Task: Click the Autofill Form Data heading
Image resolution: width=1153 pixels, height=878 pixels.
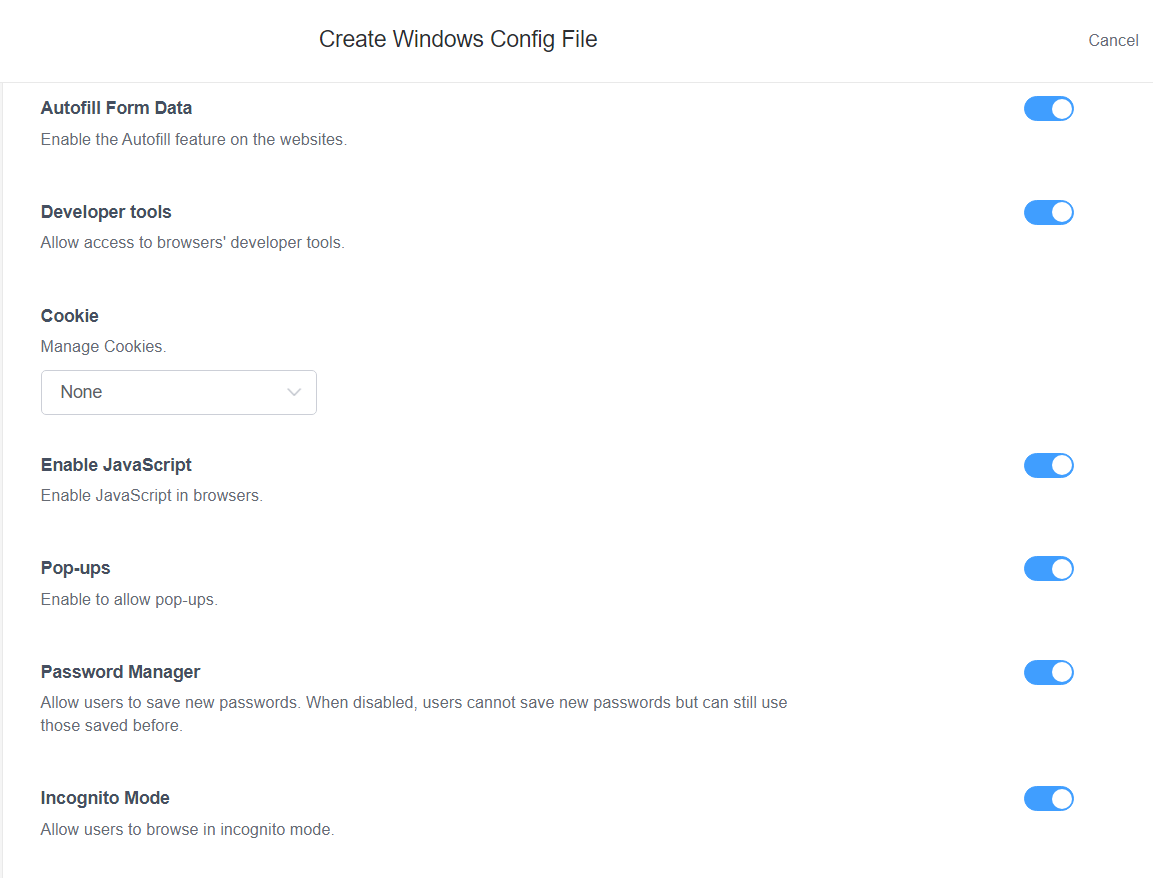Action: point(116,107)
